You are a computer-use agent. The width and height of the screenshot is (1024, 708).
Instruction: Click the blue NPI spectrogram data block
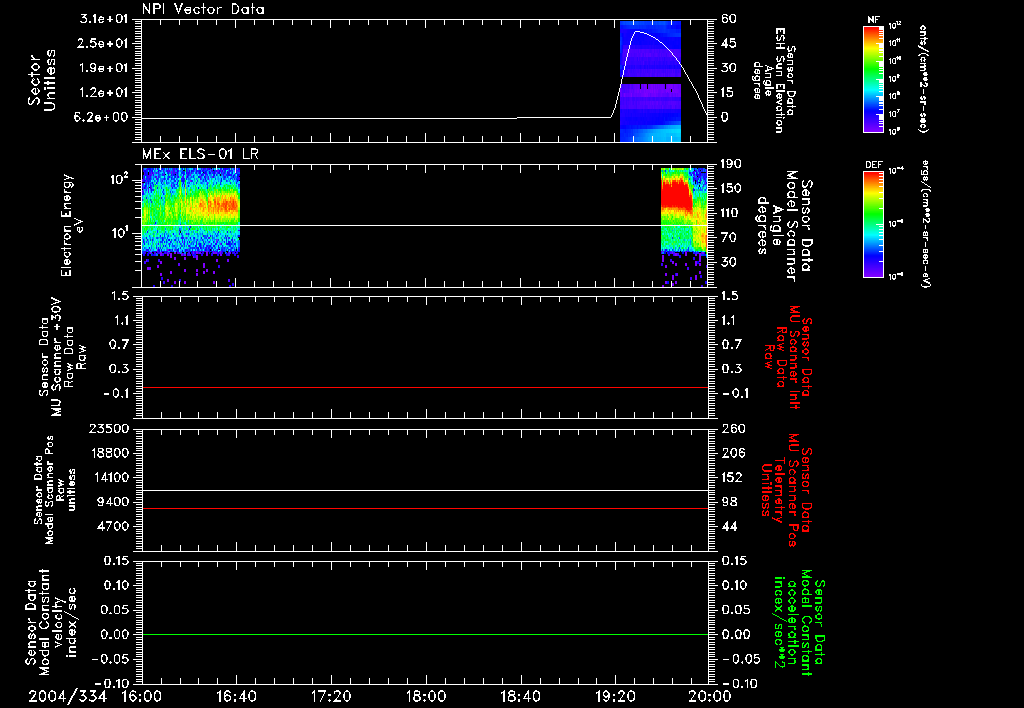(x=650, y=81)
